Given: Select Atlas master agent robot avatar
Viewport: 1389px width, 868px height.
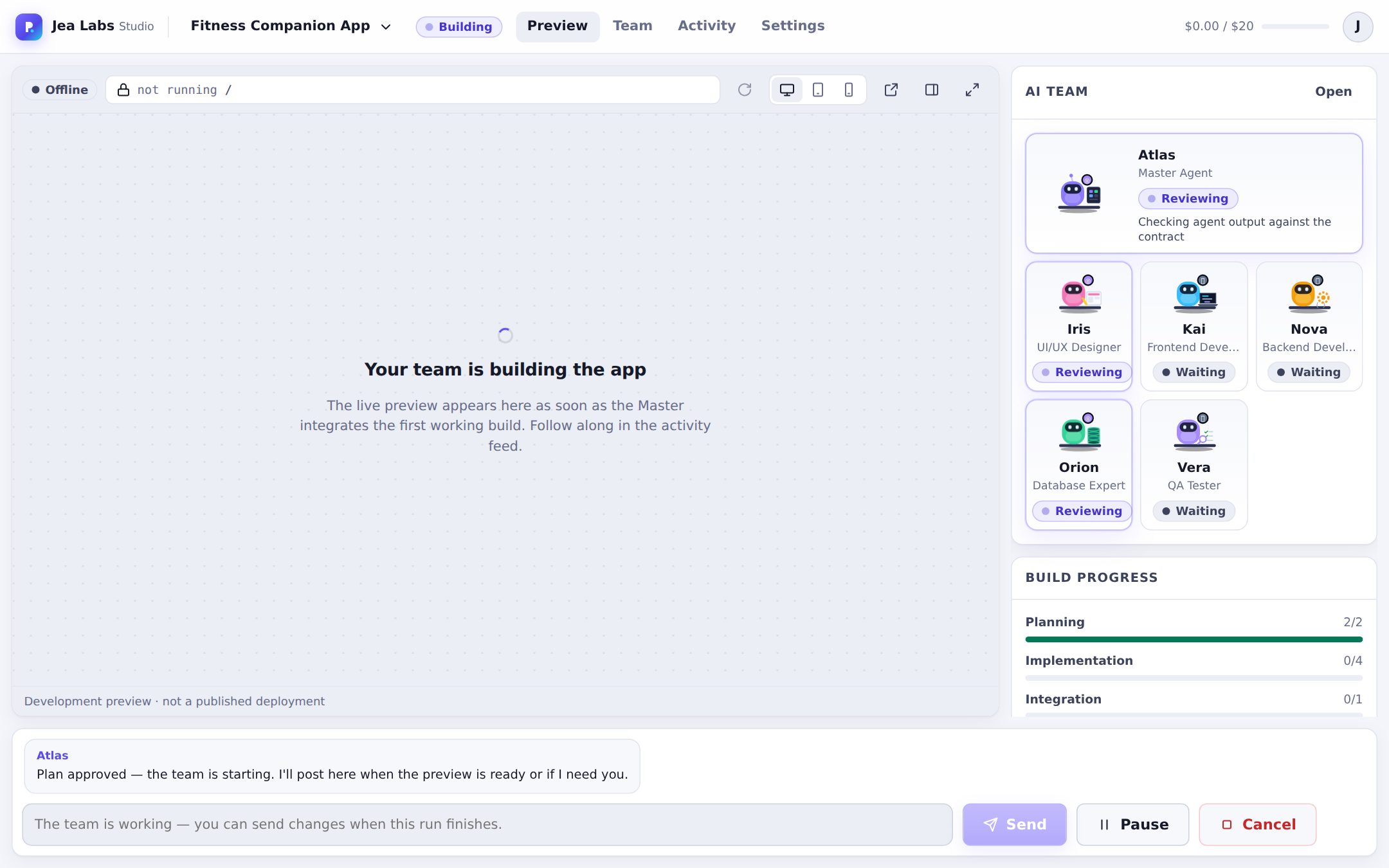Looking at the screenshot, I should tap(1080, 193).
